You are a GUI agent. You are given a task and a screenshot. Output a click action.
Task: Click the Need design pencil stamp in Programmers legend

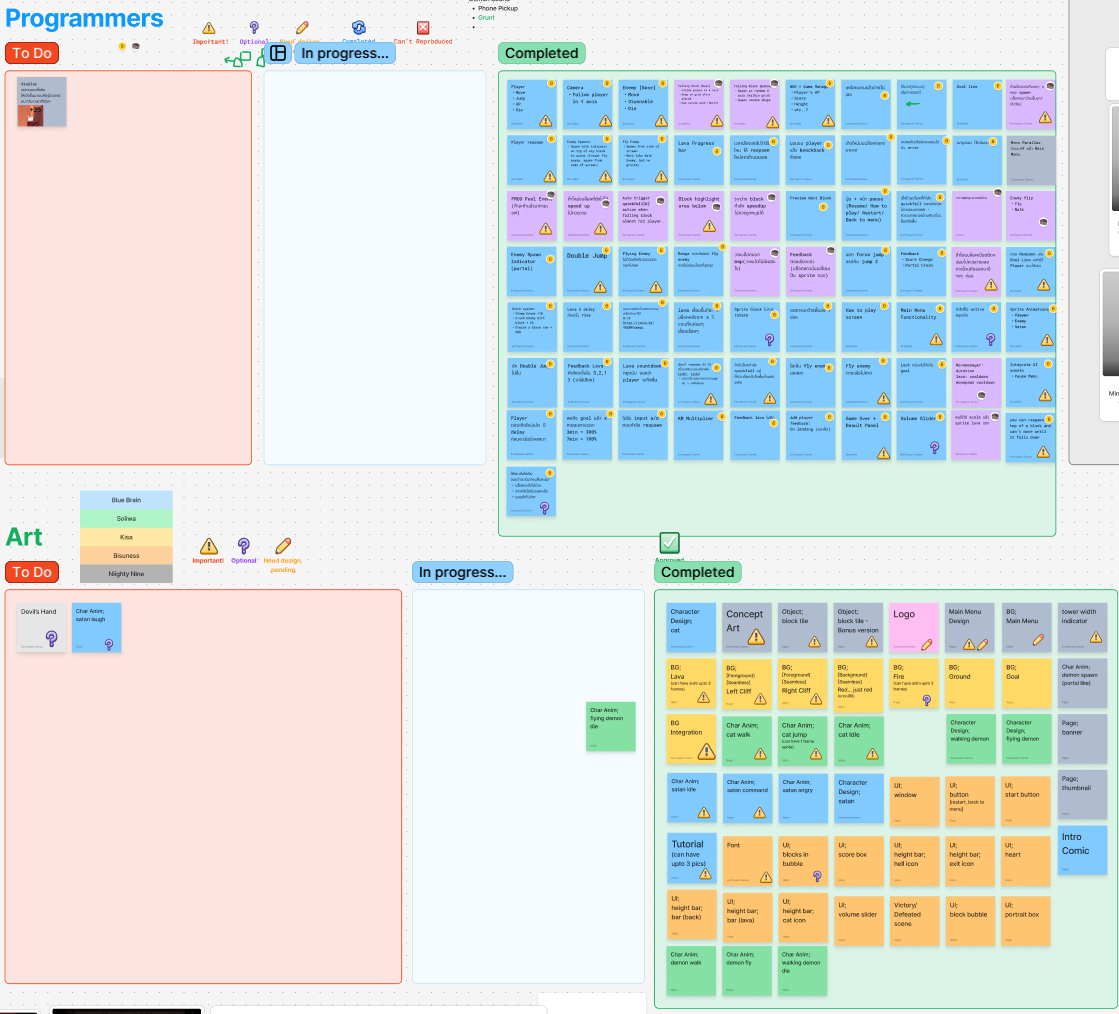302,28
